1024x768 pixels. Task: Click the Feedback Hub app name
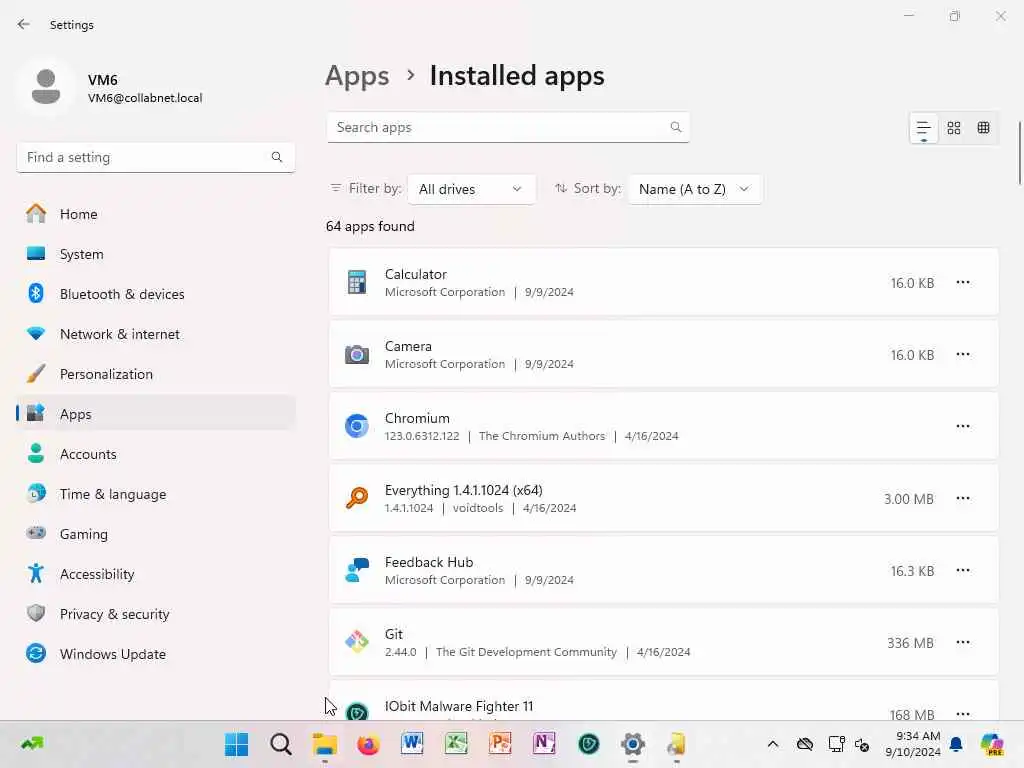(428, 562)
